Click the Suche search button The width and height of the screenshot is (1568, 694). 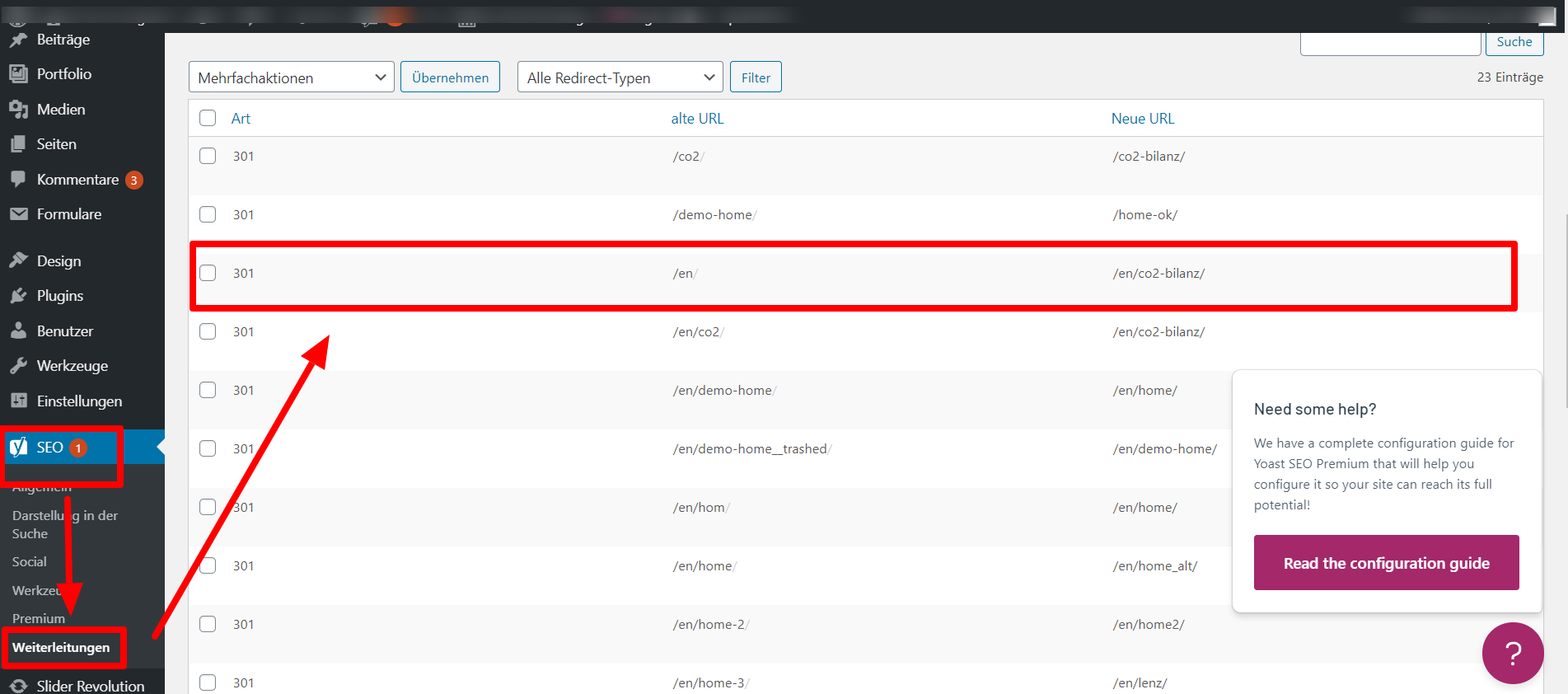click(1514, 42)
